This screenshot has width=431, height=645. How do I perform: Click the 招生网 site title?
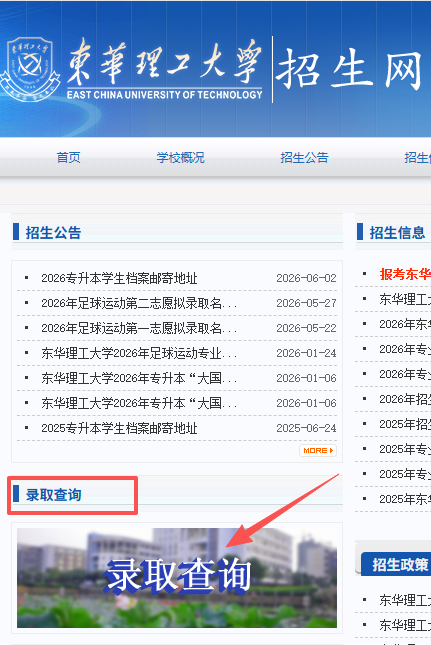pos(349,71)
